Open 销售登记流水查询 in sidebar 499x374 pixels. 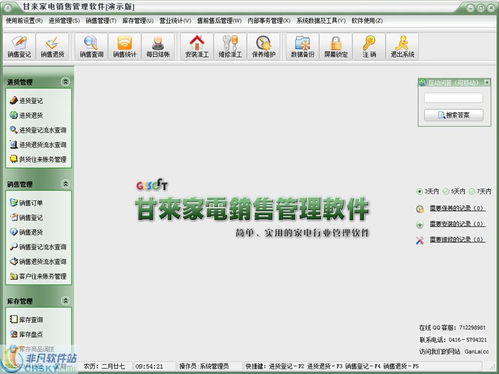tap(38, 247)
